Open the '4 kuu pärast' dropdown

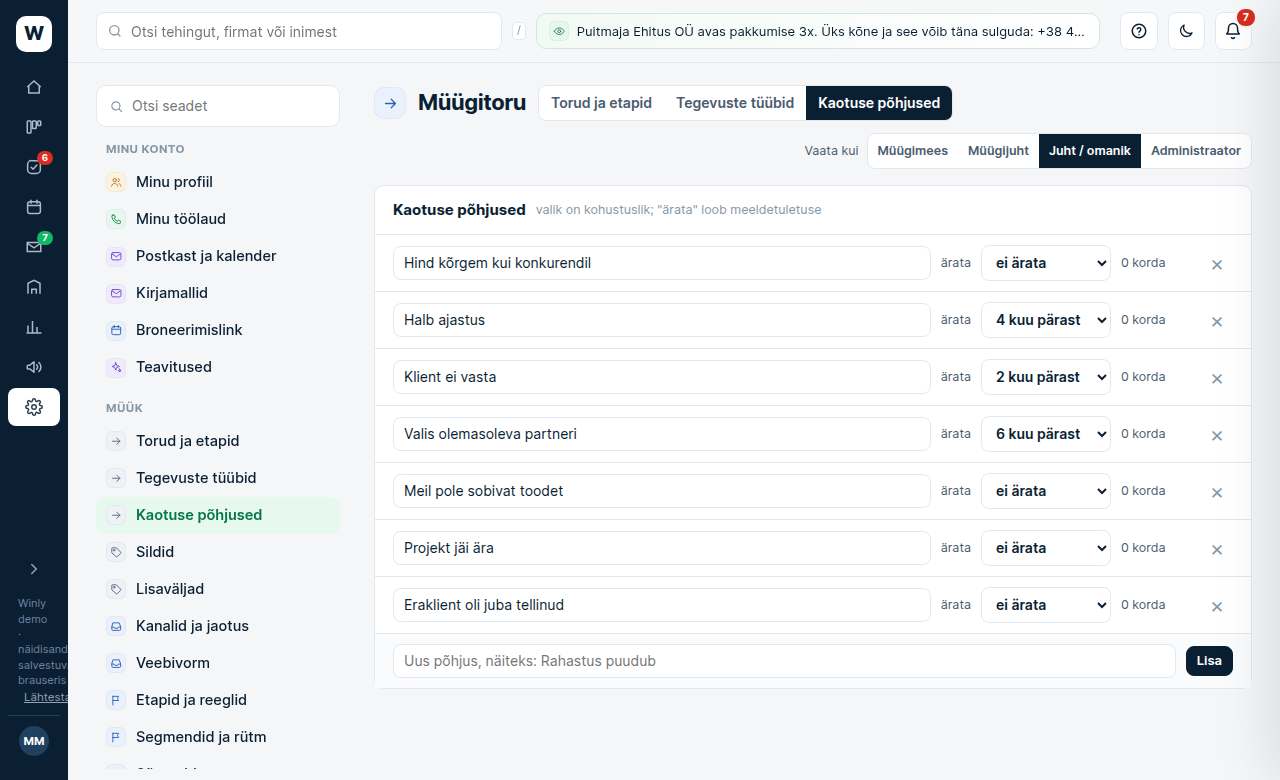1046,320
